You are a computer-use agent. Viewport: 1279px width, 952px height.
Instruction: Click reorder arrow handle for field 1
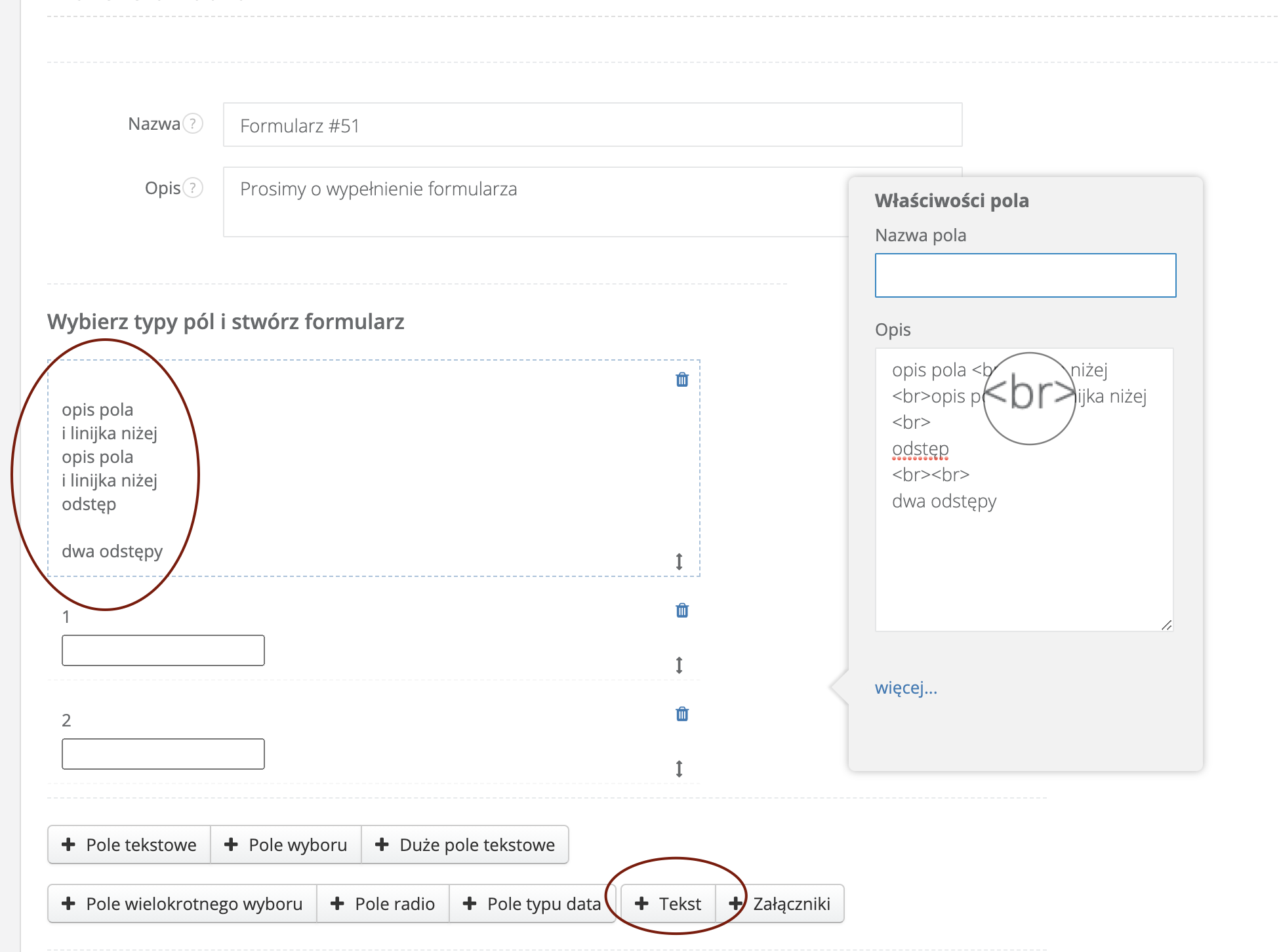tap(680, 665)
